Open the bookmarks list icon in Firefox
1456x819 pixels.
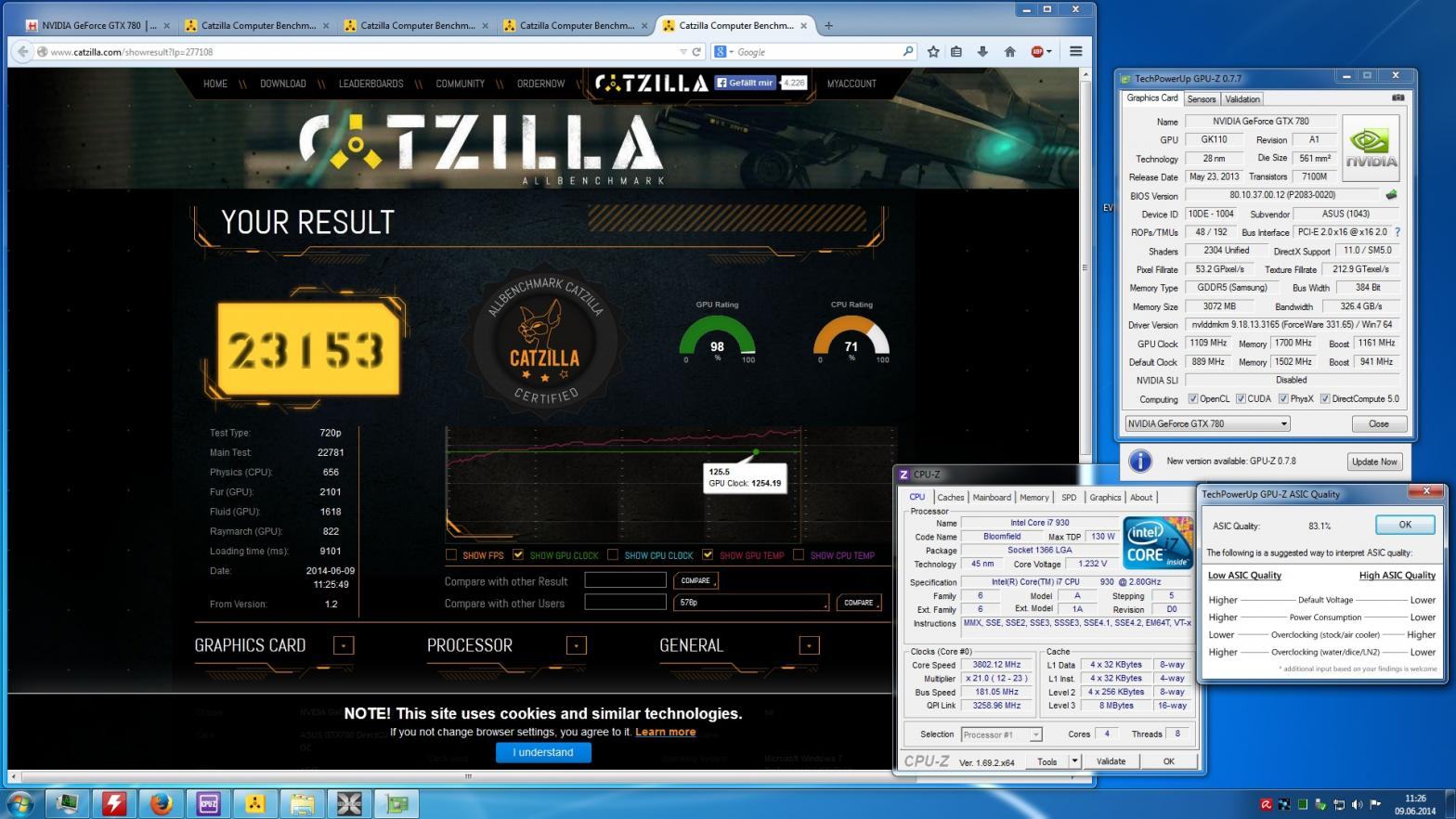pyautogui.click(x=956, y=52)
